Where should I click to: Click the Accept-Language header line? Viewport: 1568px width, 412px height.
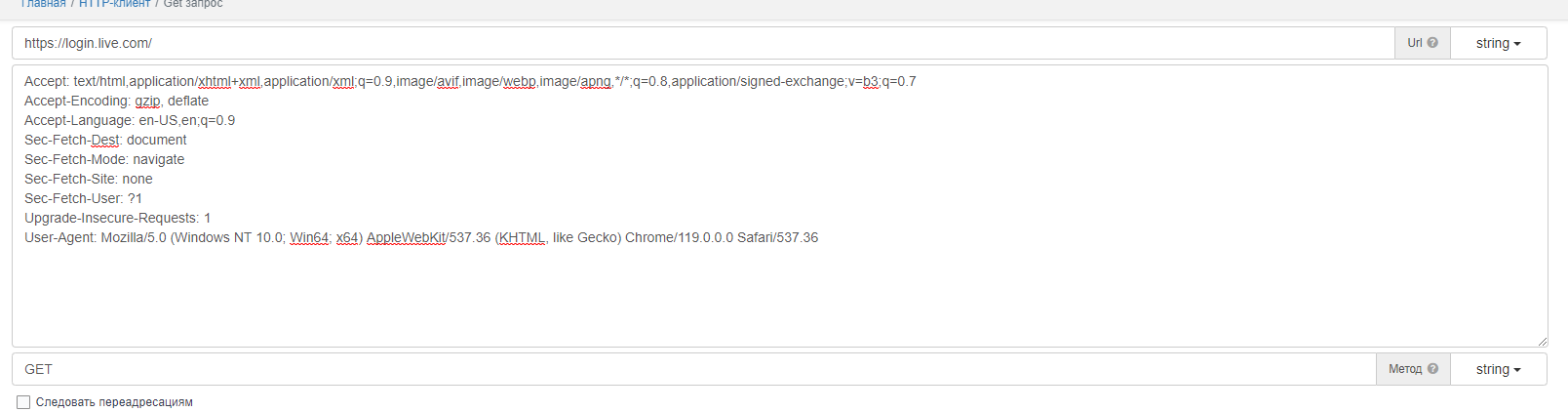(x=130, y=120)
